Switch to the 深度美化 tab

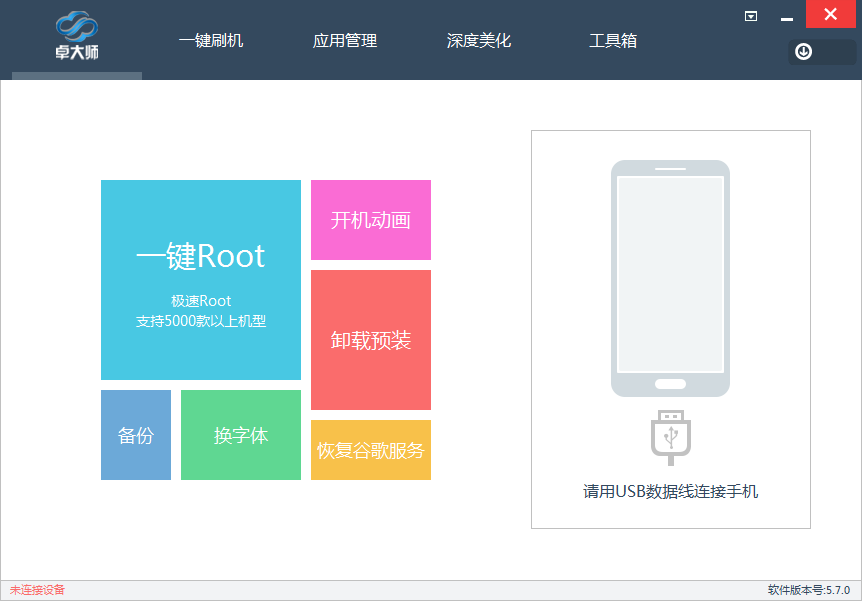coord(478,42)
